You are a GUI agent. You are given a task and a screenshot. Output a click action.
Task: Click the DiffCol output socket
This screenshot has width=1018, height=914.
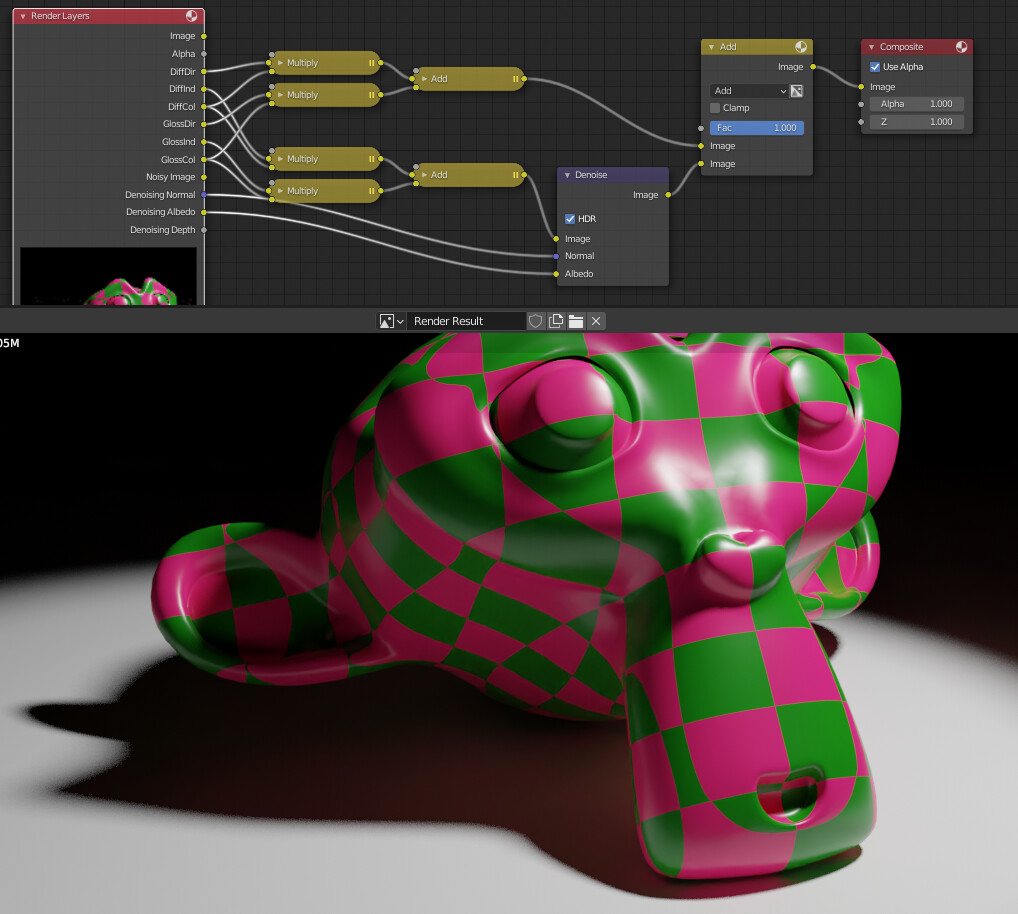(204, 106)
